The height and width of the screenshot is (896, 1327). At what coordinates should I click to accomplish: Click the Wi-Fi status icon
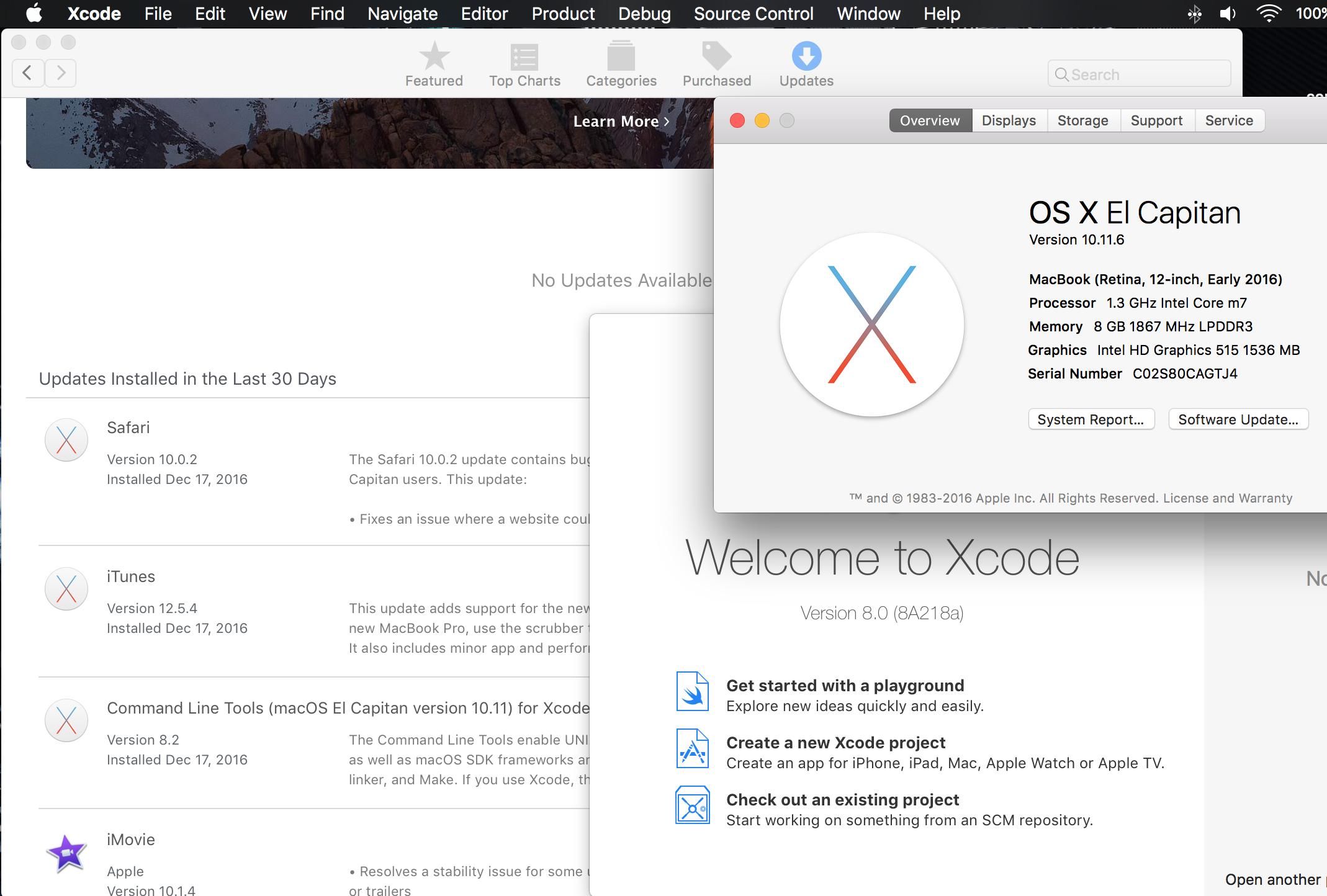(1268, 13)
